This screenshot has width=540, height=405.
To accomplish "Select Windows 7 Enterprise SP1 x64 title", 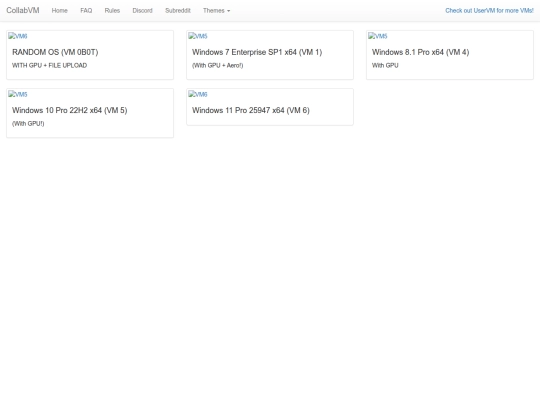I will tap(257, 52).
